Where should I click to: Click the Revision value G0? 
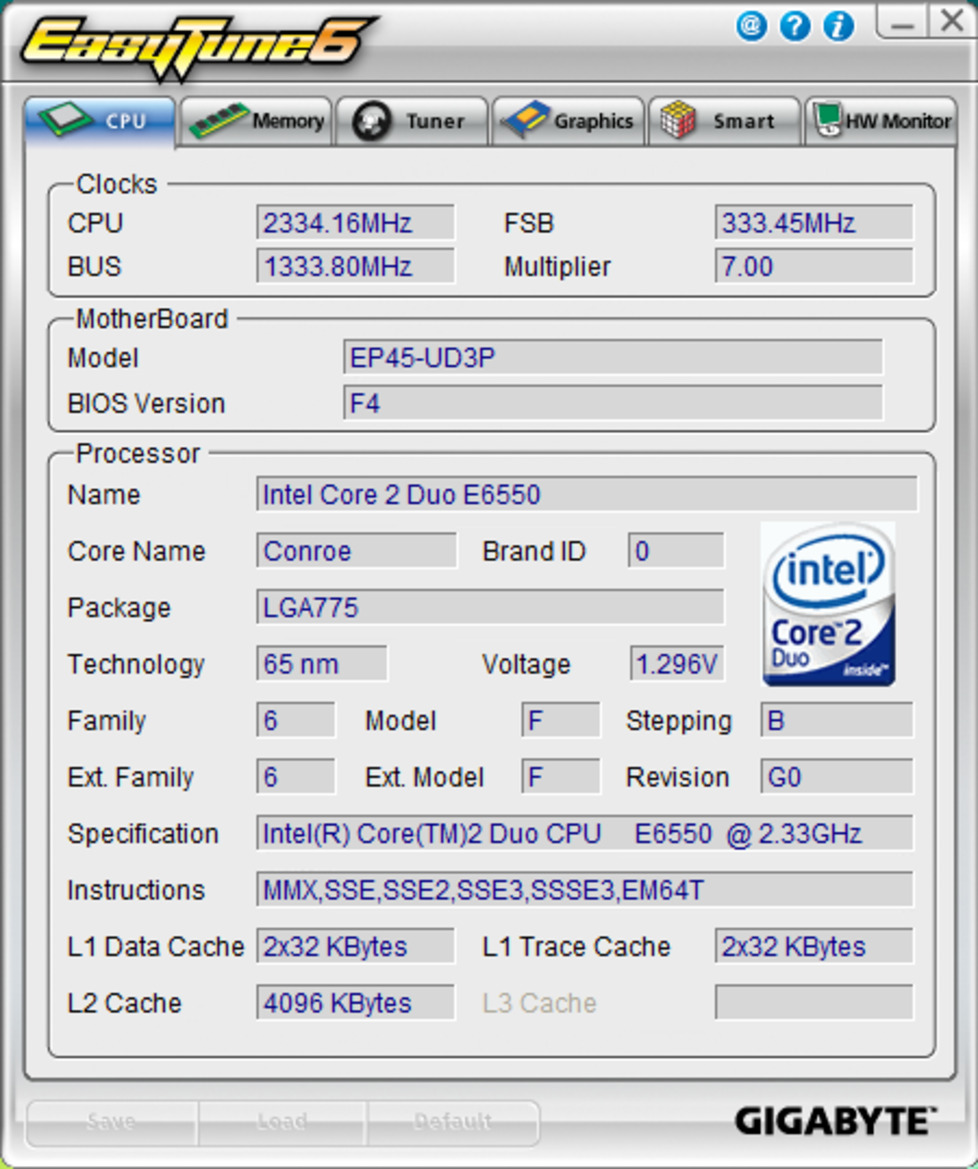coord(836,777)
